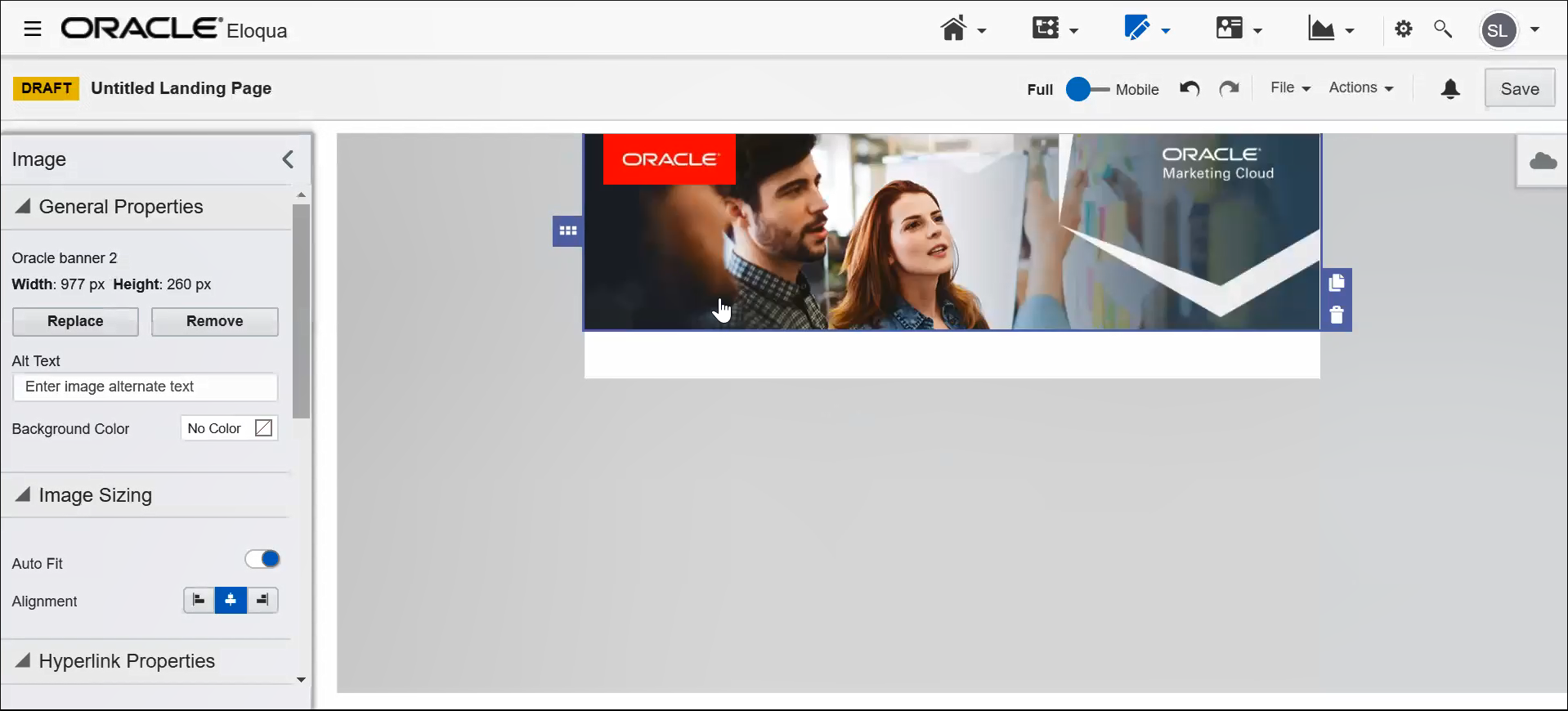
Task: Click the drag handle grid icon on banner
Action: point(568,231)
